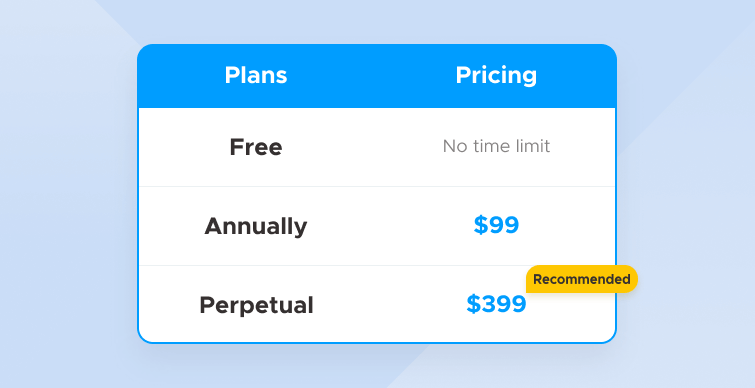This screenshot has height=388, width=755.
Task: Click the dollar sign in the $399 price
Action: coord(473,304)
